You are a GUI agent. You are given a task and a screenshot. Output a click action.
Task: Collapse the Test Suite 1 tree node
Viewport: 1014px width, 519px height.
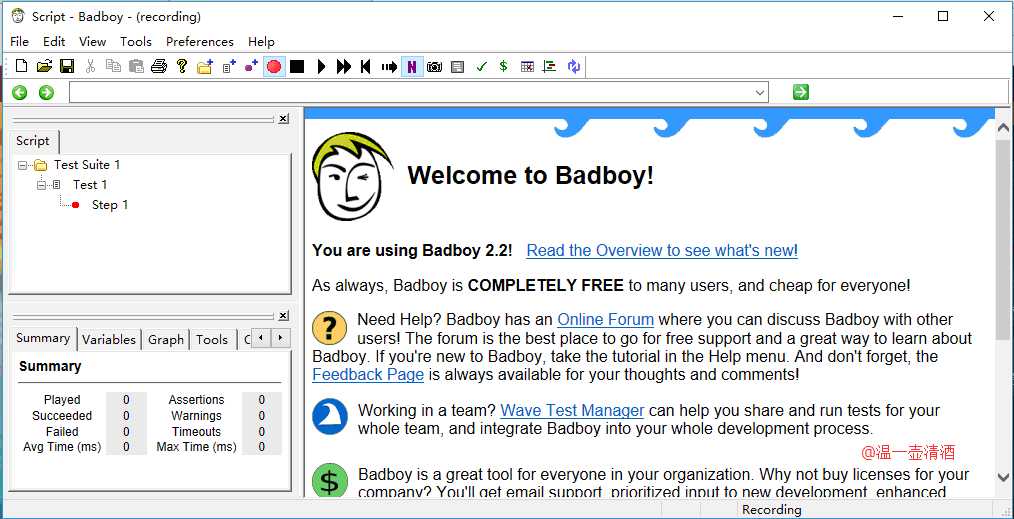(23, 165)
